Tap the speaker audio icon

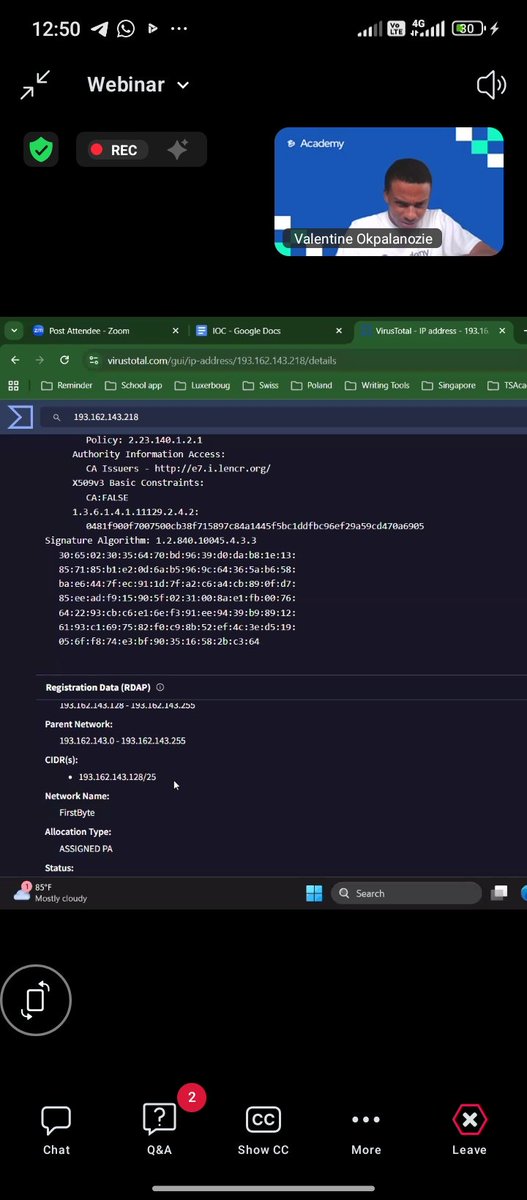pos(491,85)
